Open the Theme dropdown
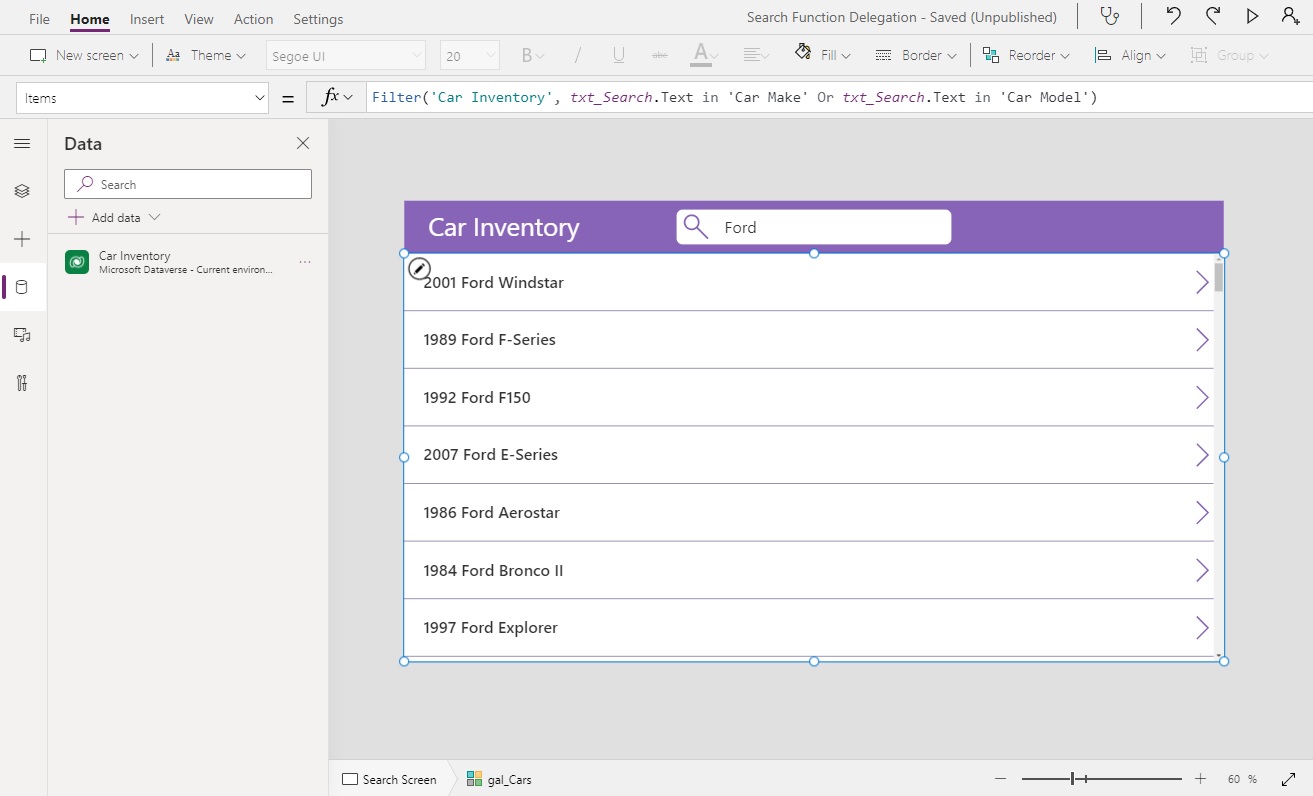This screenshot has width=1313, height=796. (x=207, y=54)
